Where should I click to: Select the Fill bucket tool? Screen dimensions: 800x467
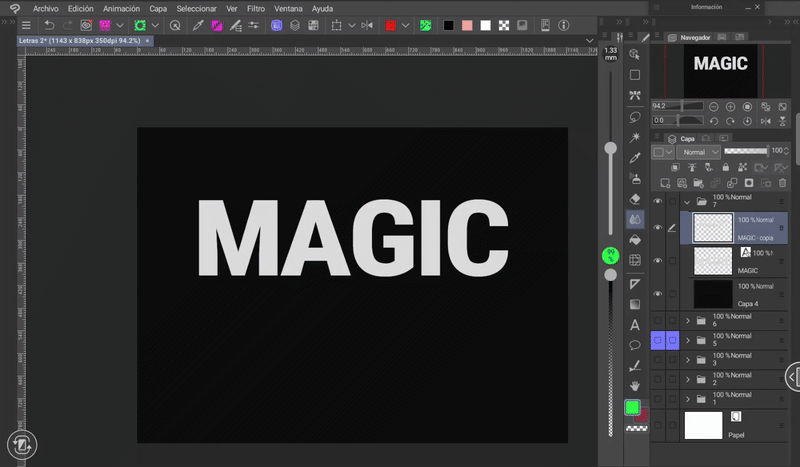[634, 240]
